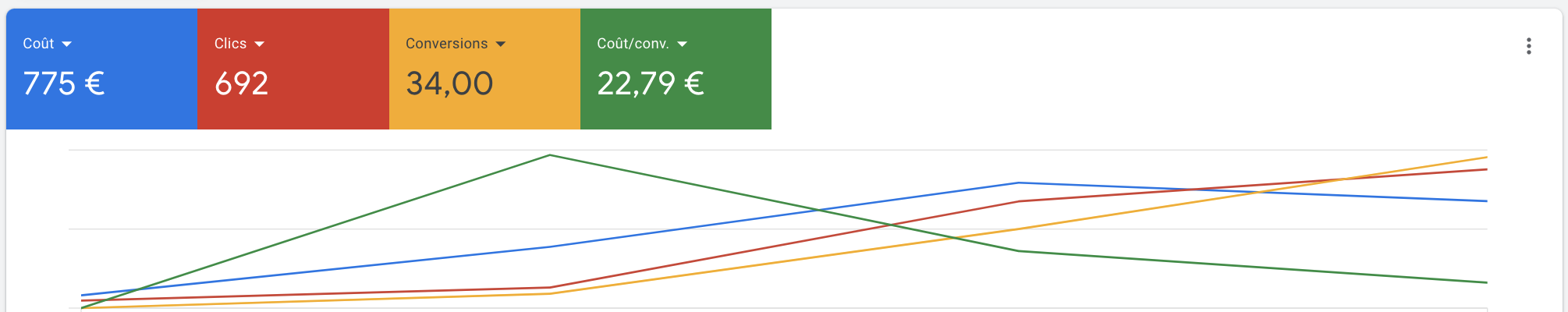Click the highest point of the blue line
This screenshot has height=312, width=1568.
[x=1019, y=183]
